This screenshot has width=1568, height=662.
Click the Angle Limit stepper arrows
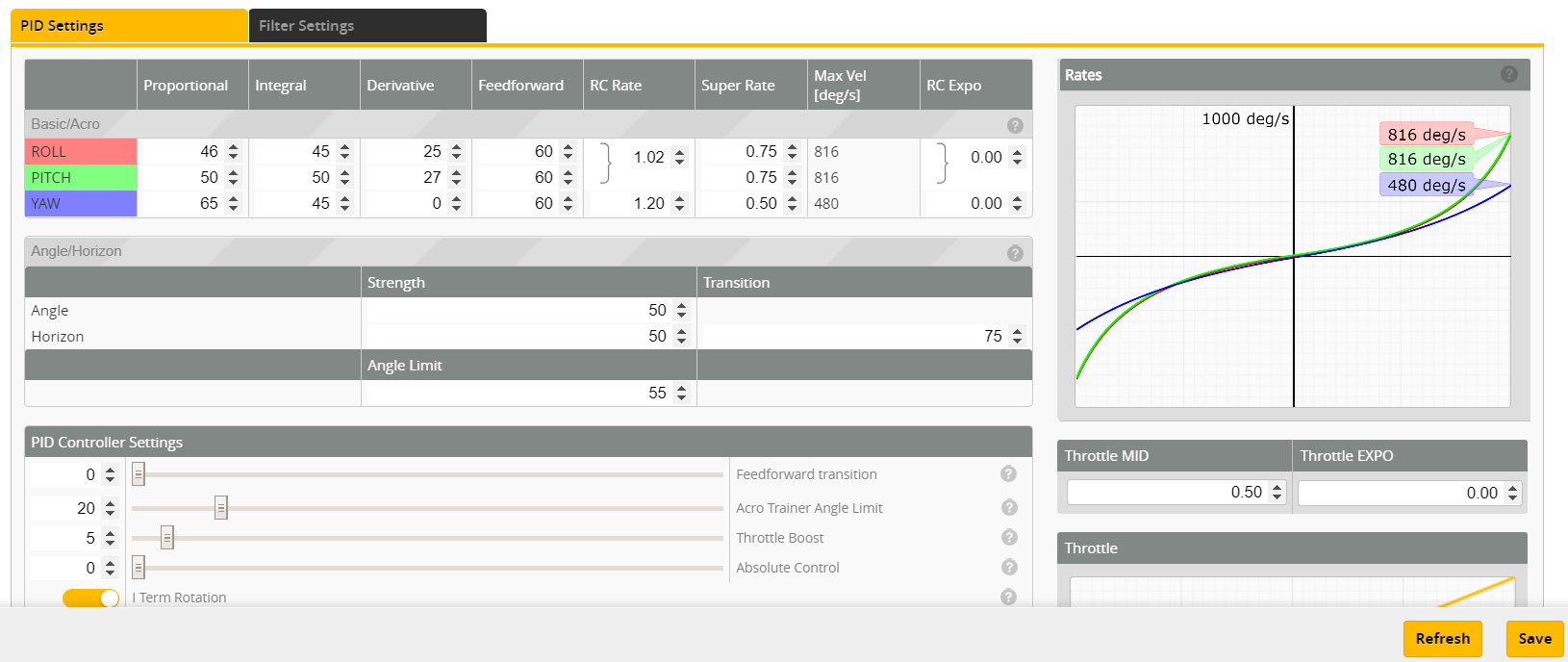click(682, 393)
